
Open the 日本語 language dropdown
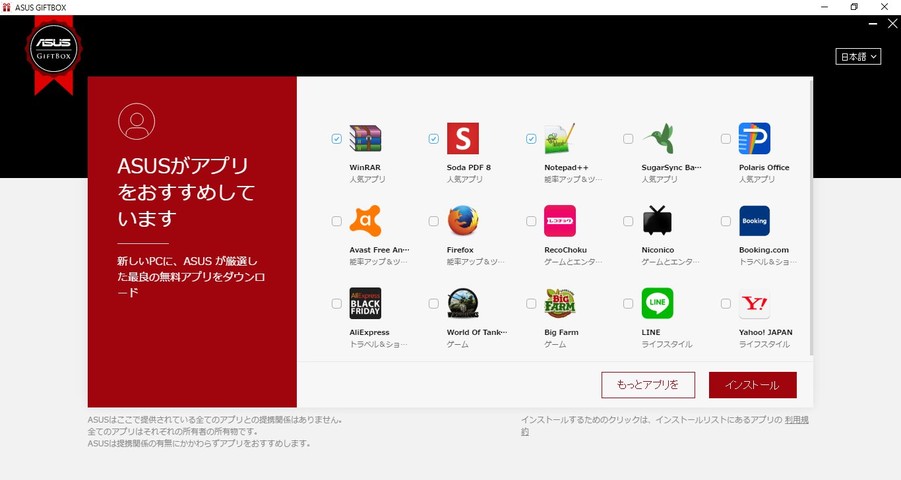coord(858,56)
